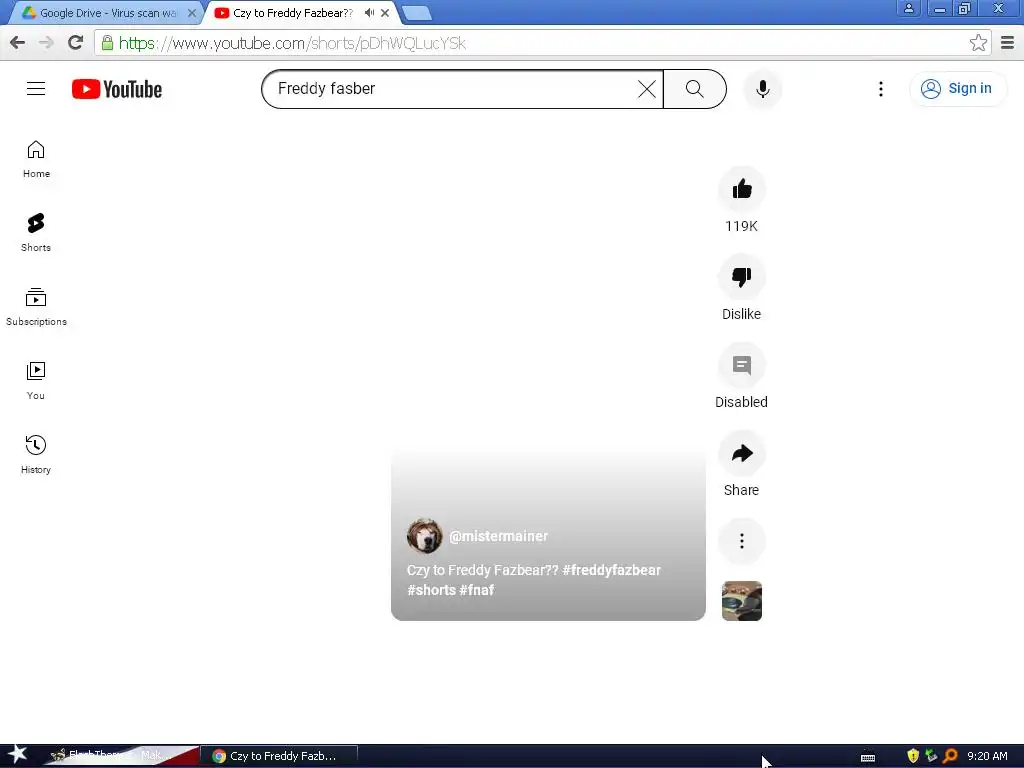Click the #freddyfazbear hashtag
This screenshot has width=1024, height=768.
611,570
